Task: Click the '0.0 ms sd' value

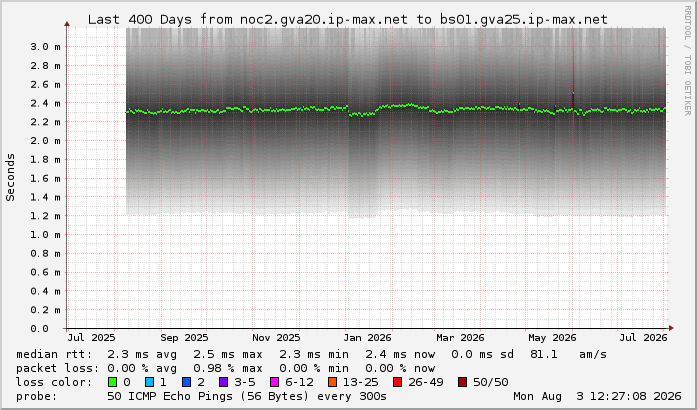Action: [483, 354]
